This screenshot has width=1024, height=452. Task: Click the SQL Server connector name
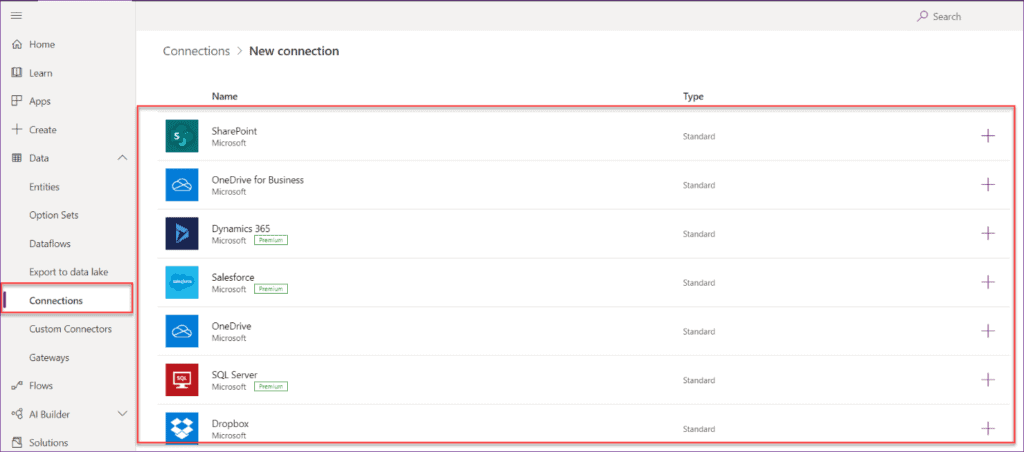click(234, 374)
